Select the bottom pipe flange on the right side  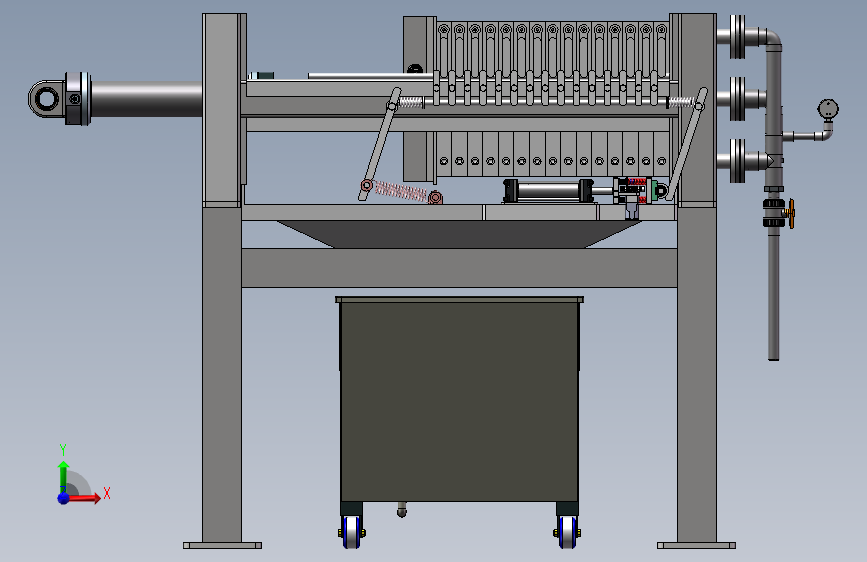[737, 160]
